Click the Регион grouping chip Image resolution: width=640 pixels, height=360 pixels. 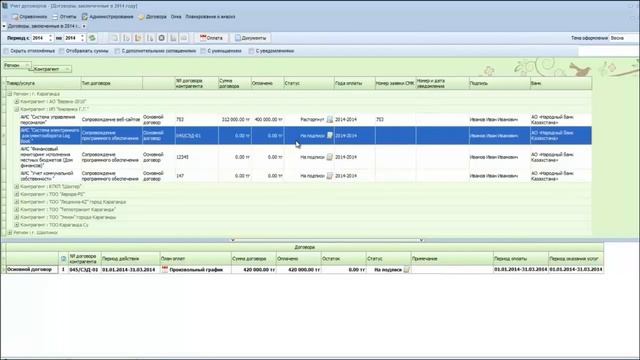(17, 65)
